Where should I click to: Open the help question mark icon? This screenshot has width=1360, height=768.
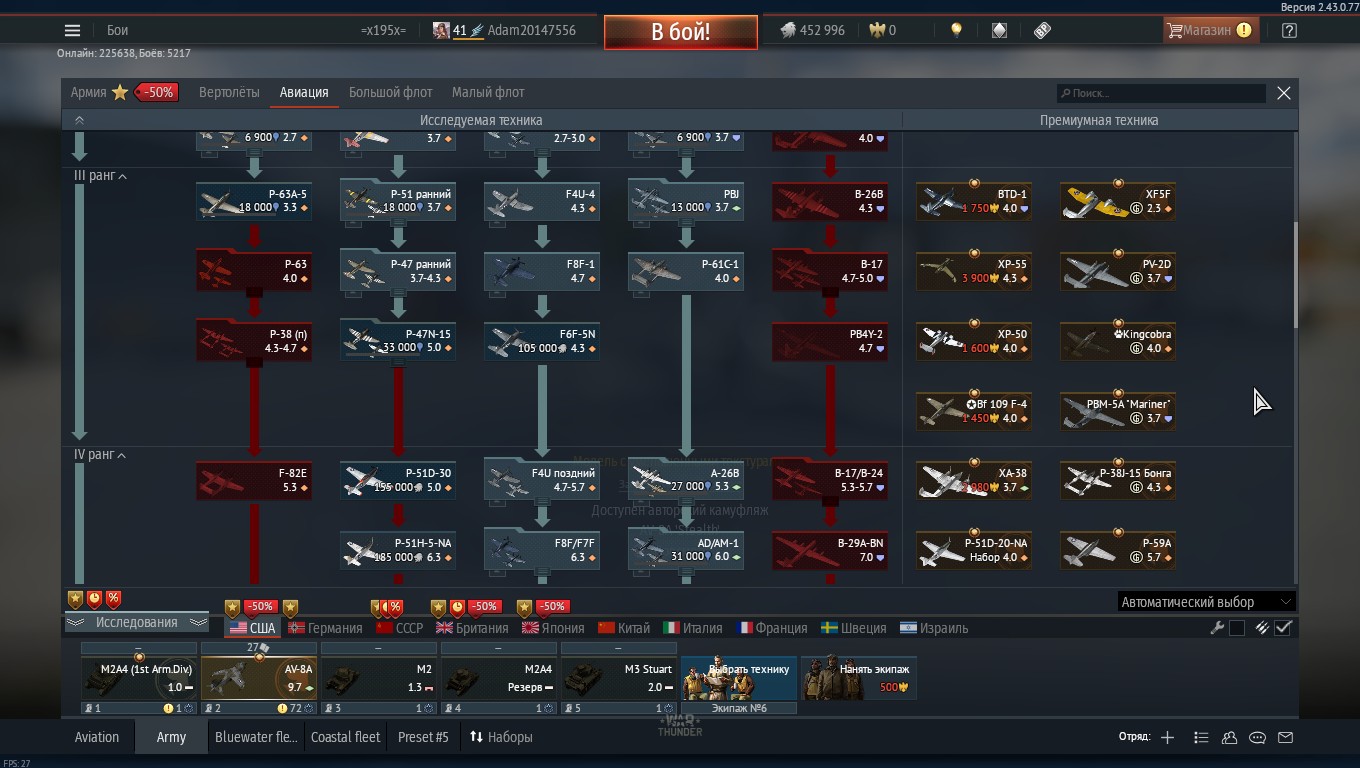[1289, 31]
